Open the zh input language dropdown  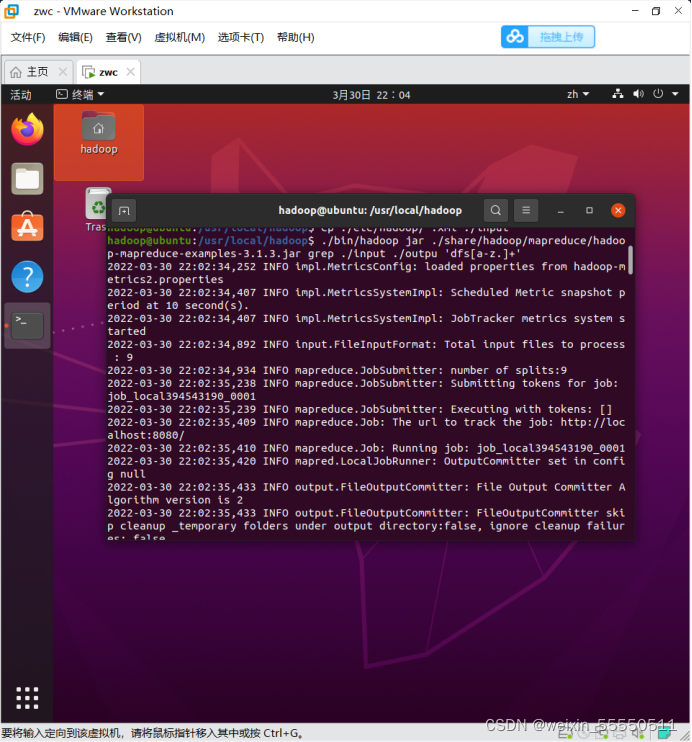(x=578, y=94)
